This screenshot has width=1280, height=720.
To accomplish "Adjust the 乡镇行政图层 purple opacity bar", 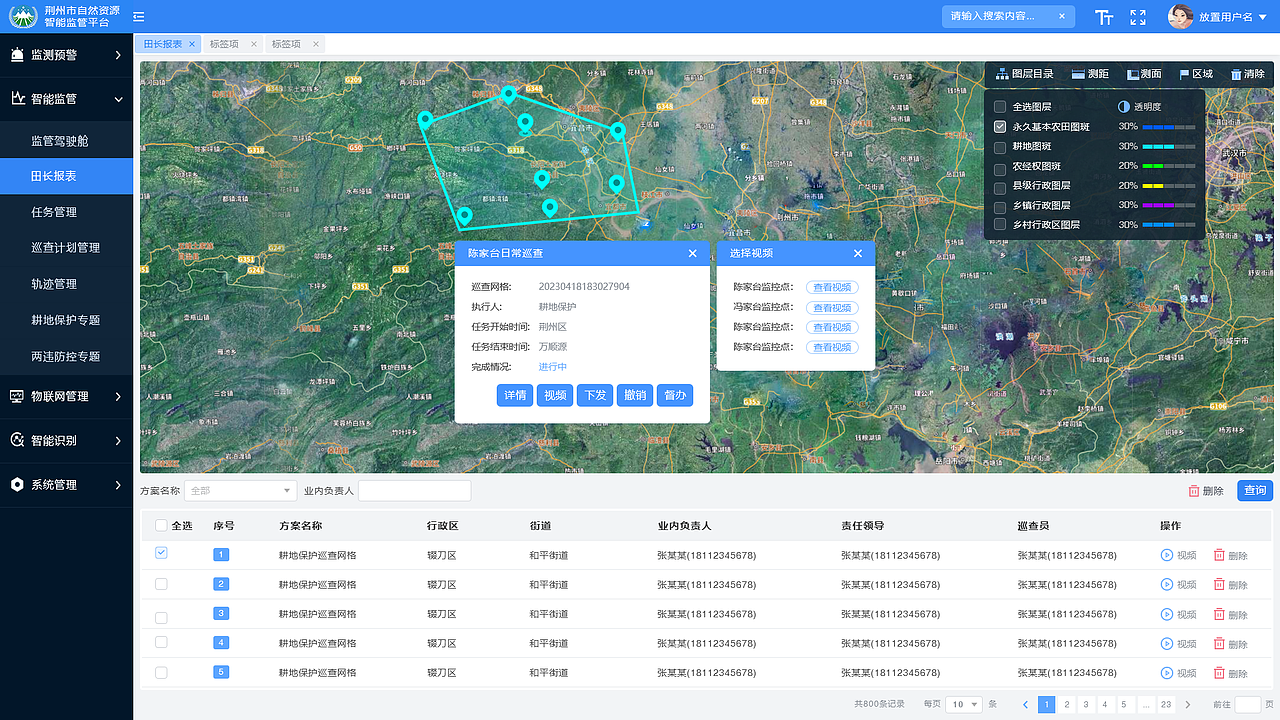I will point(1169,205).
